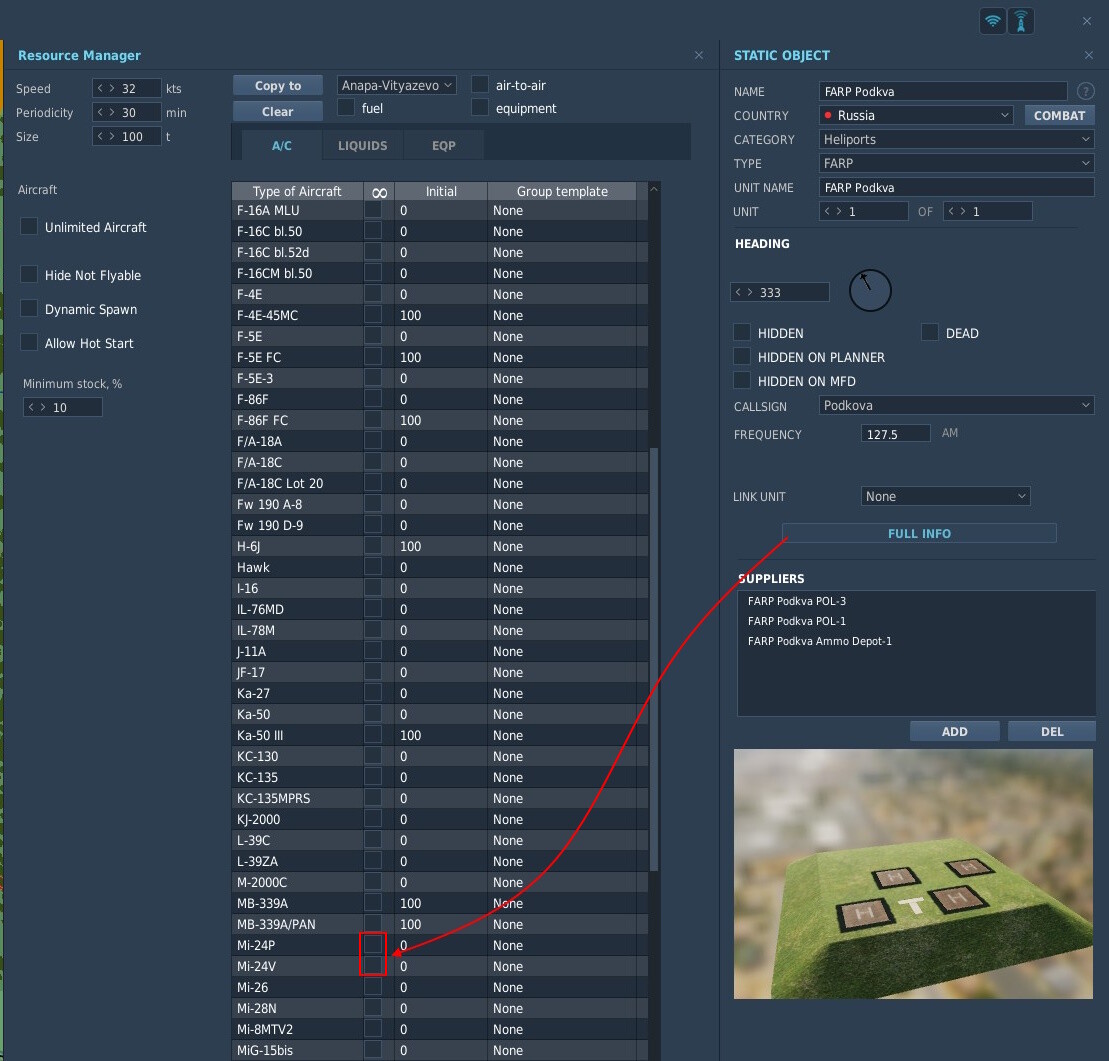Toggle Hide Not Flyable checkbox
1109x1061 pixels.
(x=29, y=274)
